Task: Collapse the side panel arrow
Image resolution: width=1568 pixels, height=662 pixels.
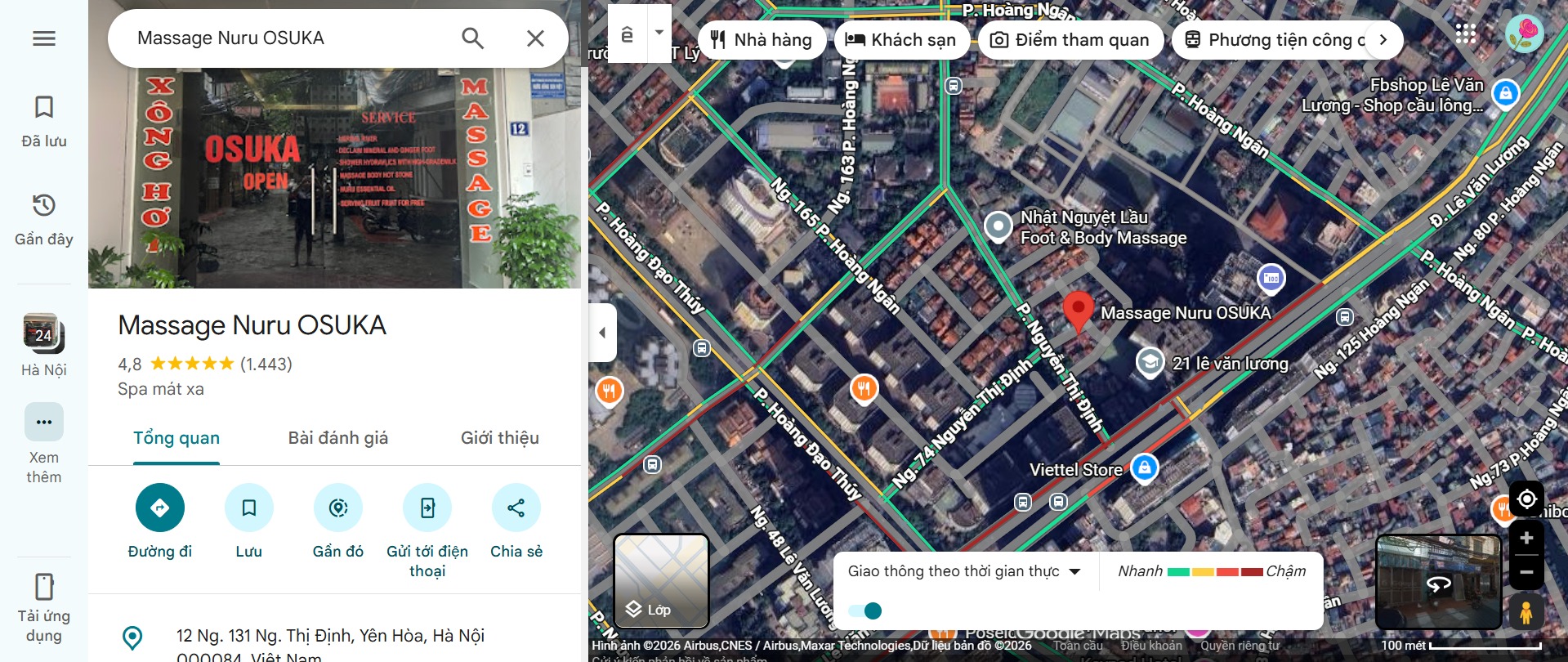Action: 602,333
